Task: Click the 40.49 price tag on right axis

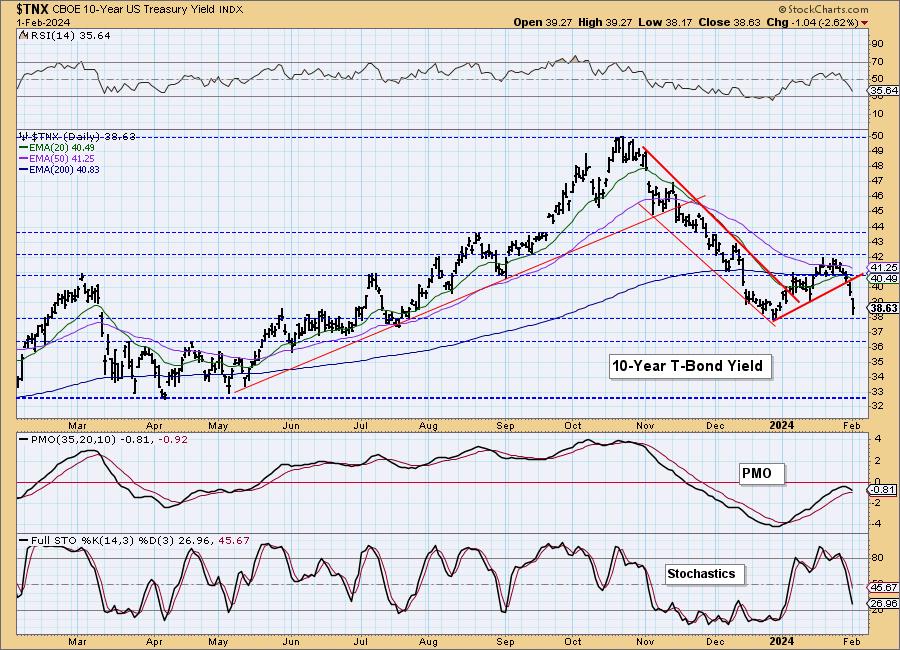Action: pos(883,278)
